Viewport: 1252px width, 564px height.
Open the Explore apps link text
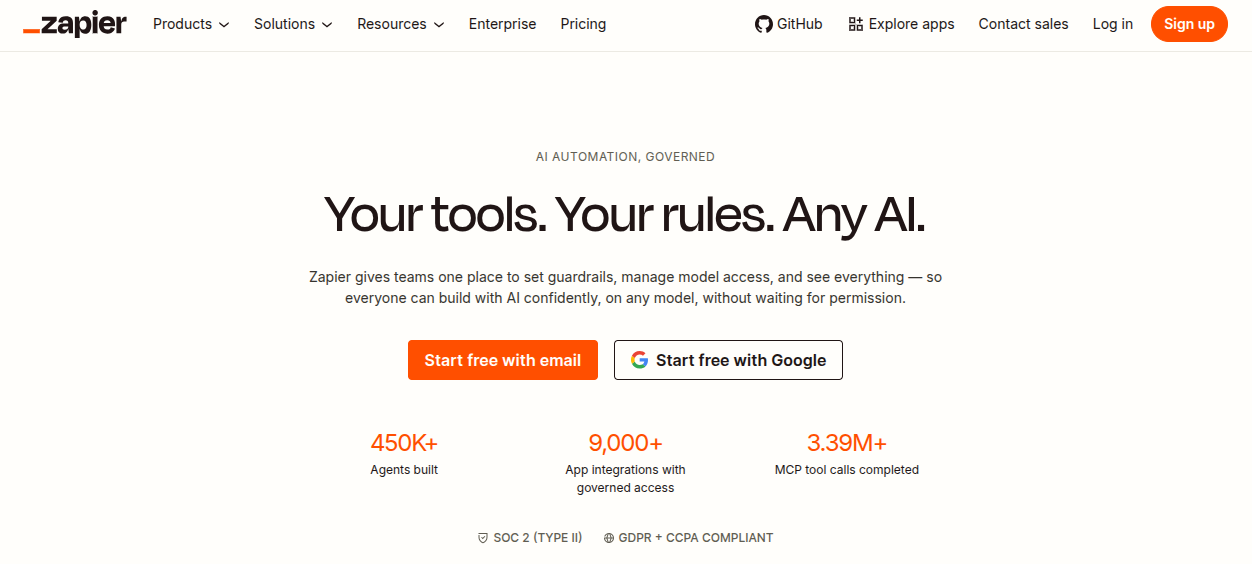pyautogui.click(x=912, y=24)
